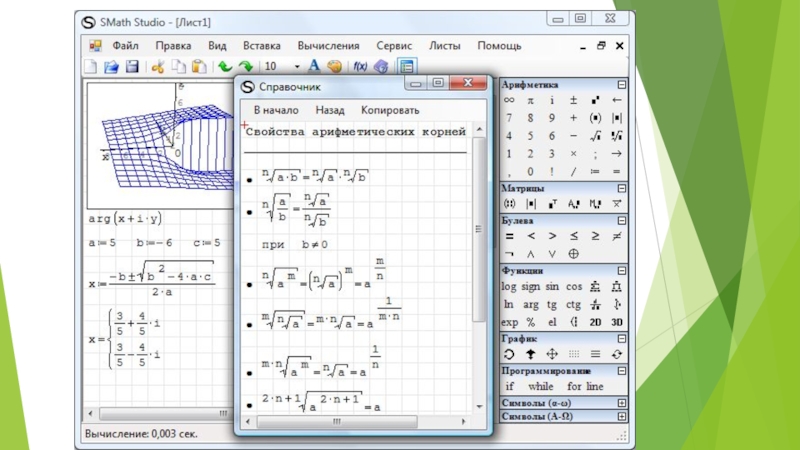Insert the arg function from Функции
This screenshot has width=800, height=450.
click(531, 305)
